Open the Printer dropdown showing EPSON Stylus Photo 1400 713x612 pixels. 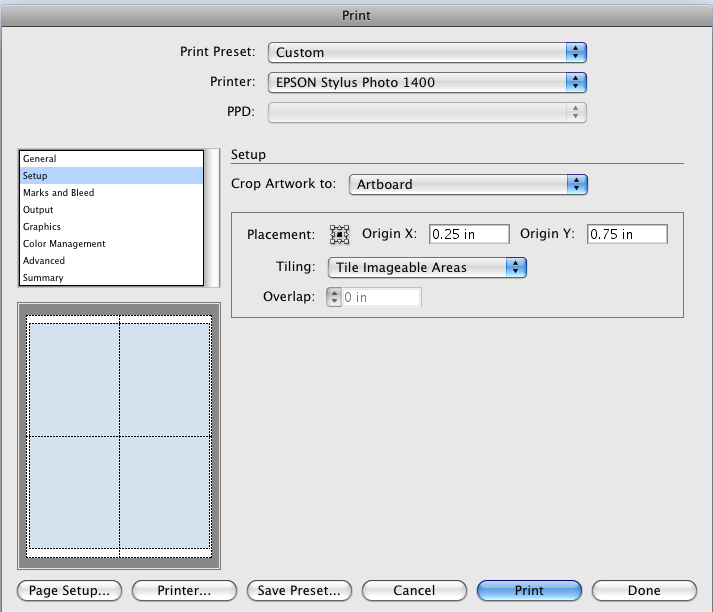click(x=427, y=83)
